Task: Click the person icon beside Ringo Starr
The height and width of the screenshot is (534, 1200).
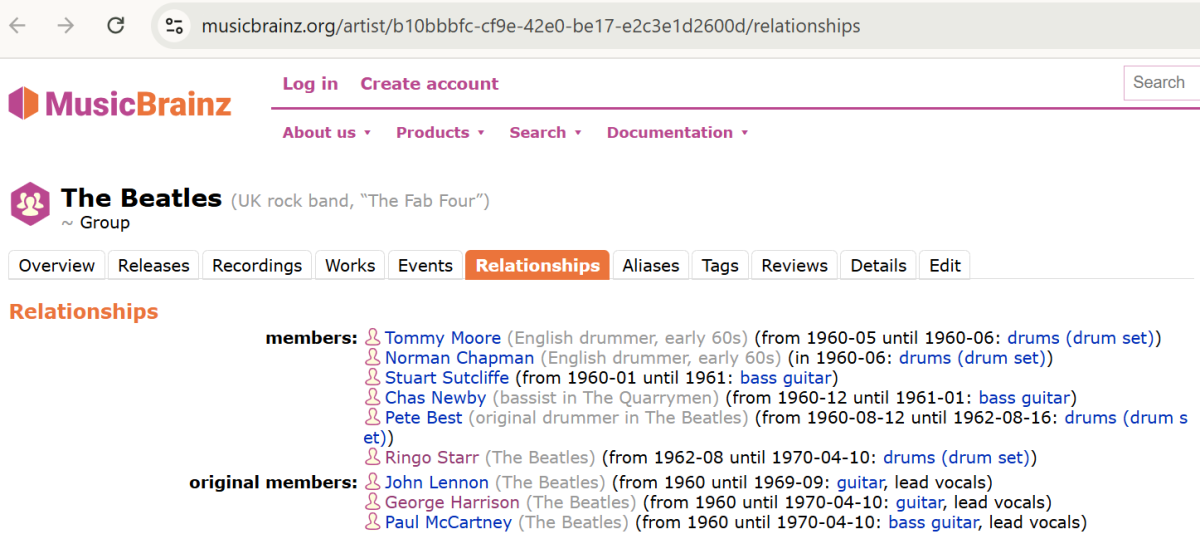Action: [x=373, y=458]
